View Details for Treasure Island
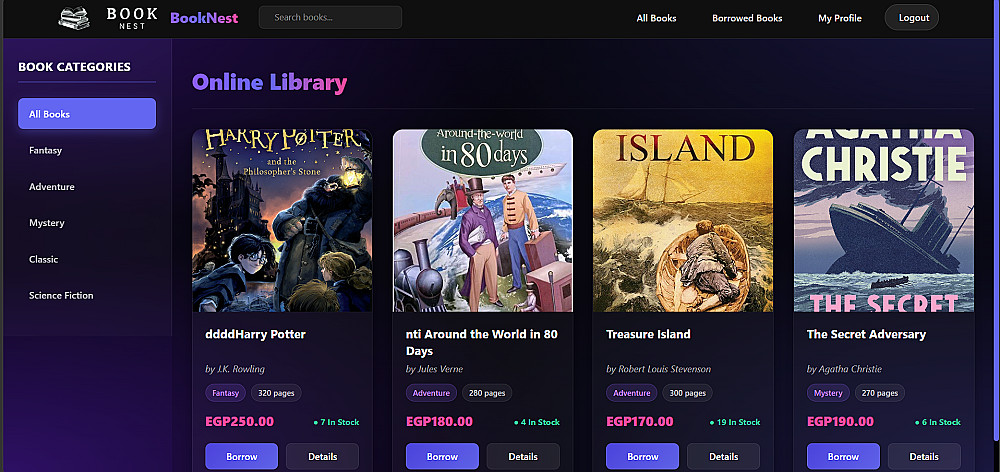 pos(723,457)
